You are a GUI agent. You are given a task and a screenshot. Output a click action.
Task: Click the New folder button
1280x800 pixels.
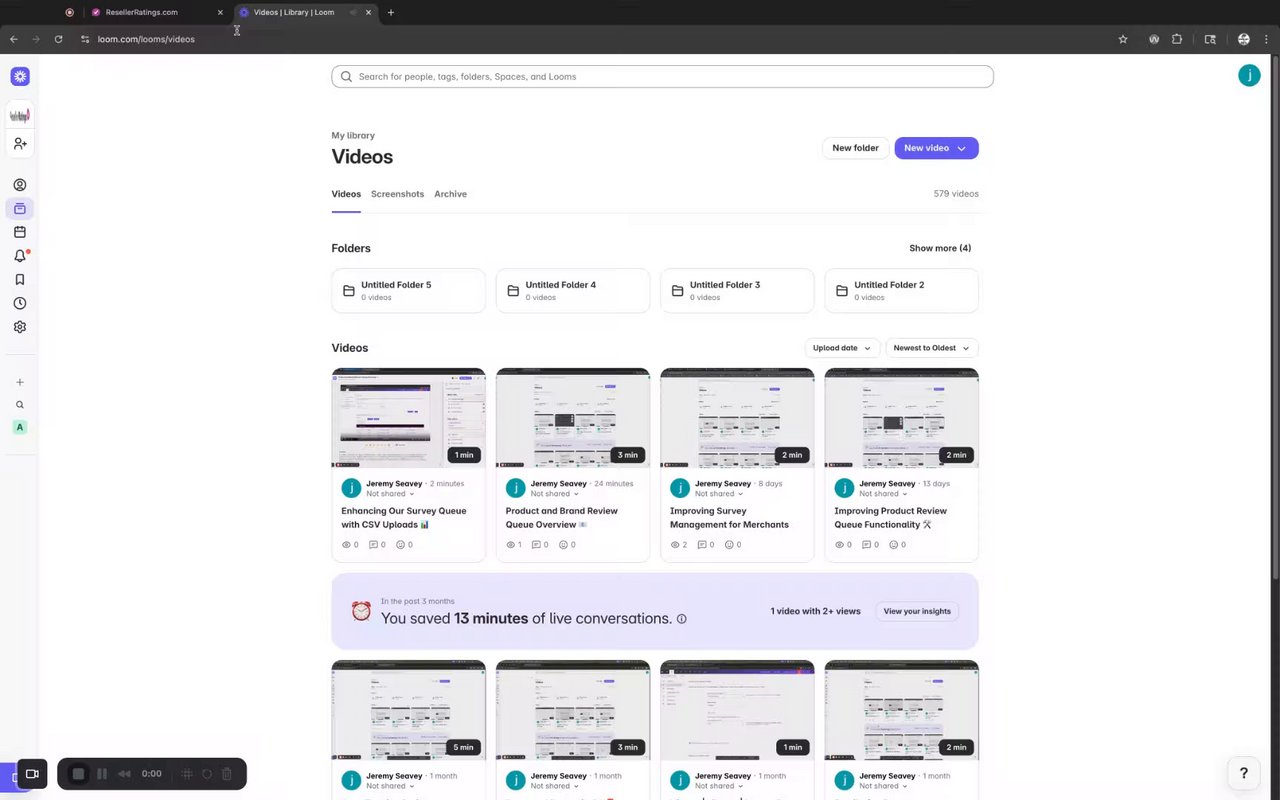point(856,148)
